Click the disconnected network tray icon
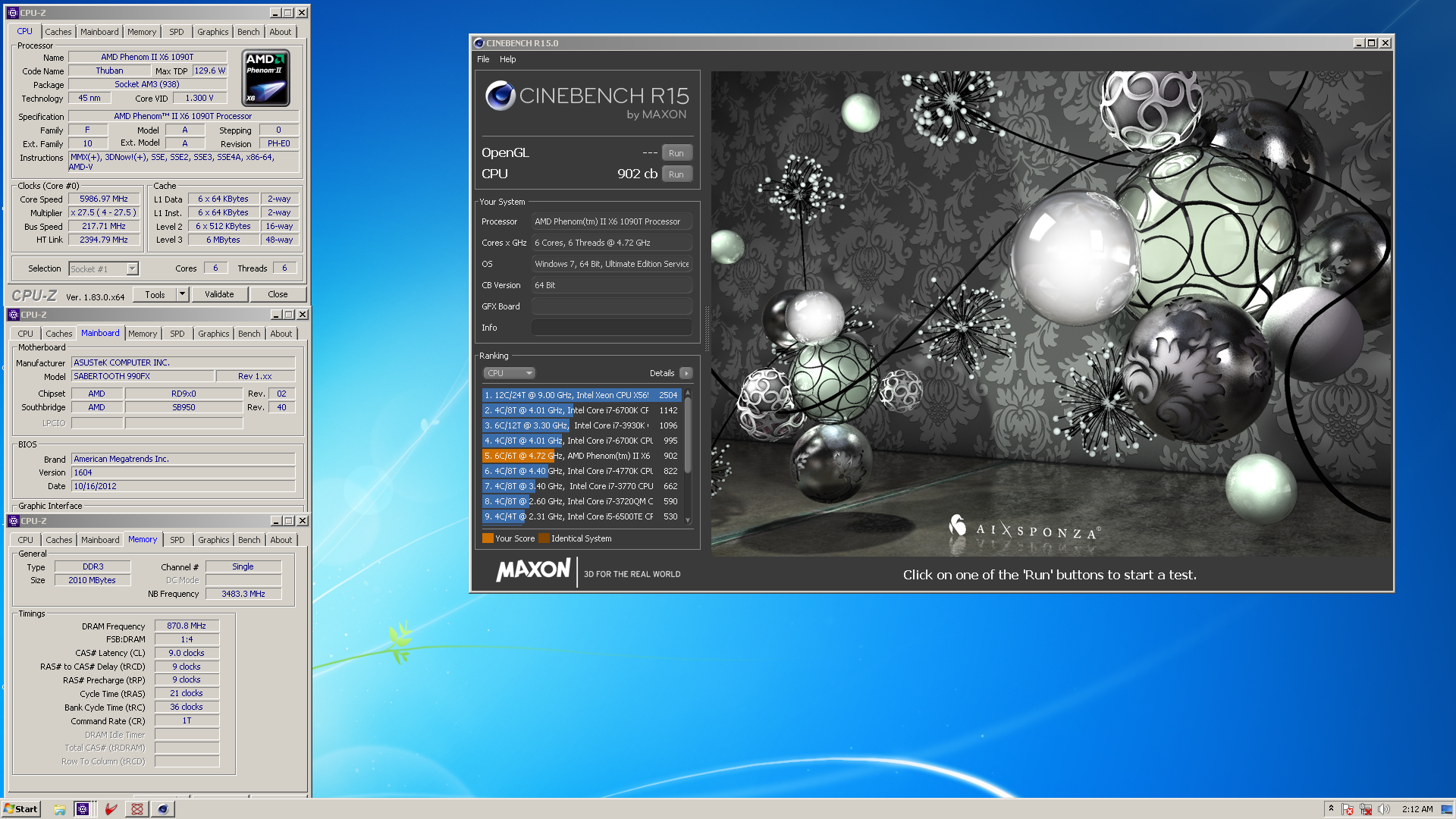The image size is (1456, 819). click(x=1366, y=809)
